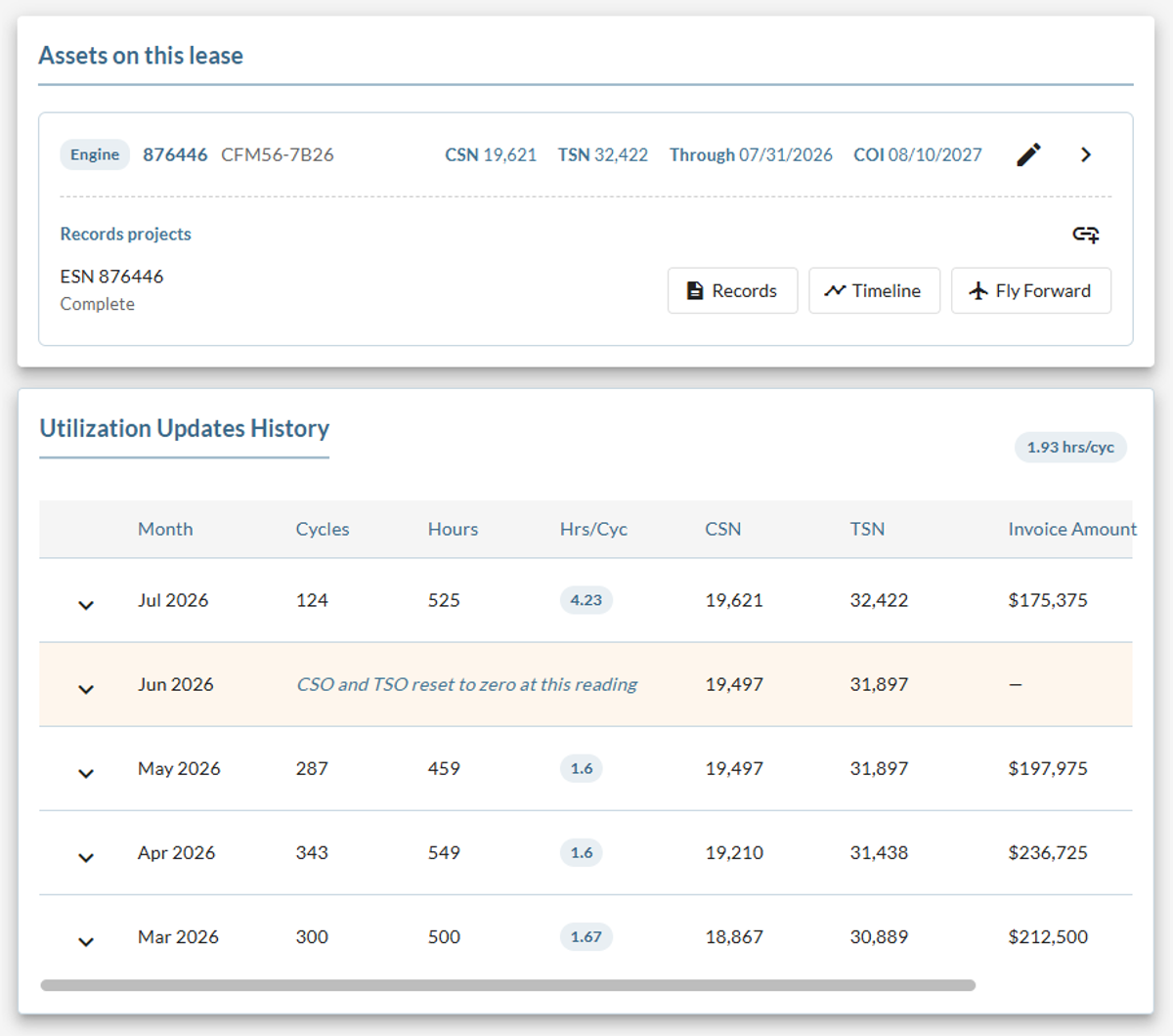Click the horizontal scrollbar under the table
The width and height of the screenshot is (1173, 1036).
508,985
